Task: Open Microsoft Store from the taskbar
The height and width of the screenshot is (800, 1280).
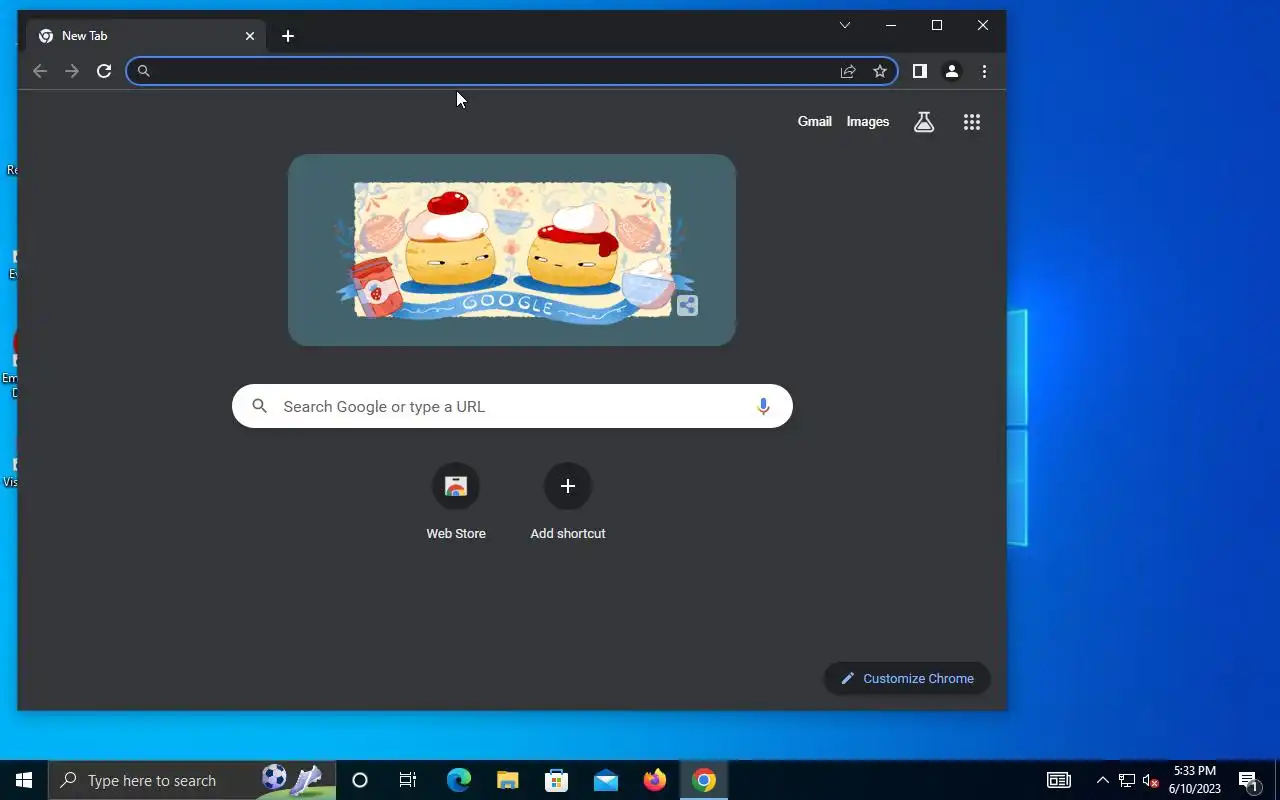Action: [557, 780]
